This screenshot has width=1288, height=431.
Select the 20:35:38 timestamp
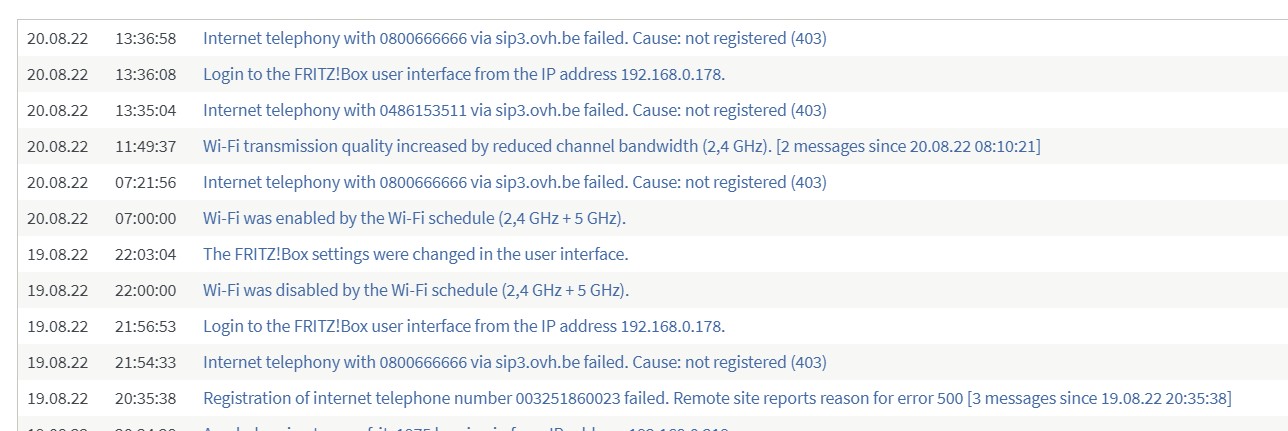click(x=145, y=398)
